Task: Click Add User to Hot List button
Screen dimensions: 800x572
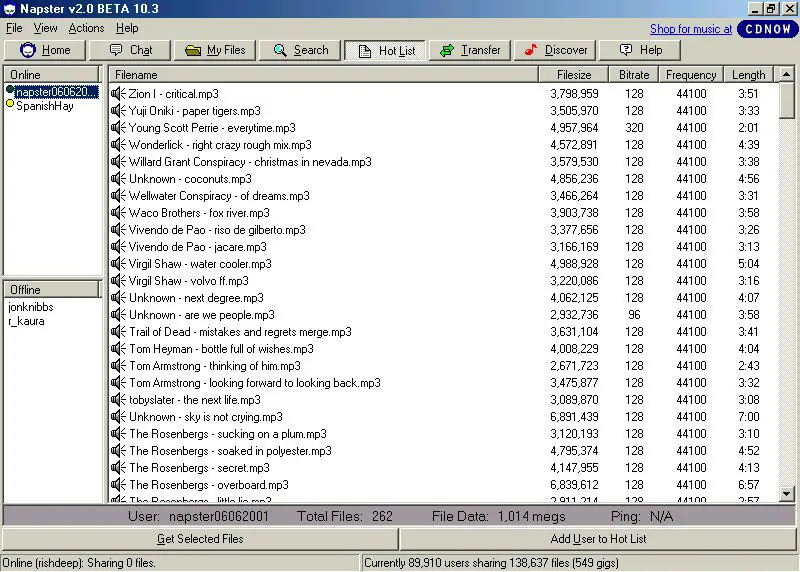Action: pyautogui.click(x=598, y=539)
